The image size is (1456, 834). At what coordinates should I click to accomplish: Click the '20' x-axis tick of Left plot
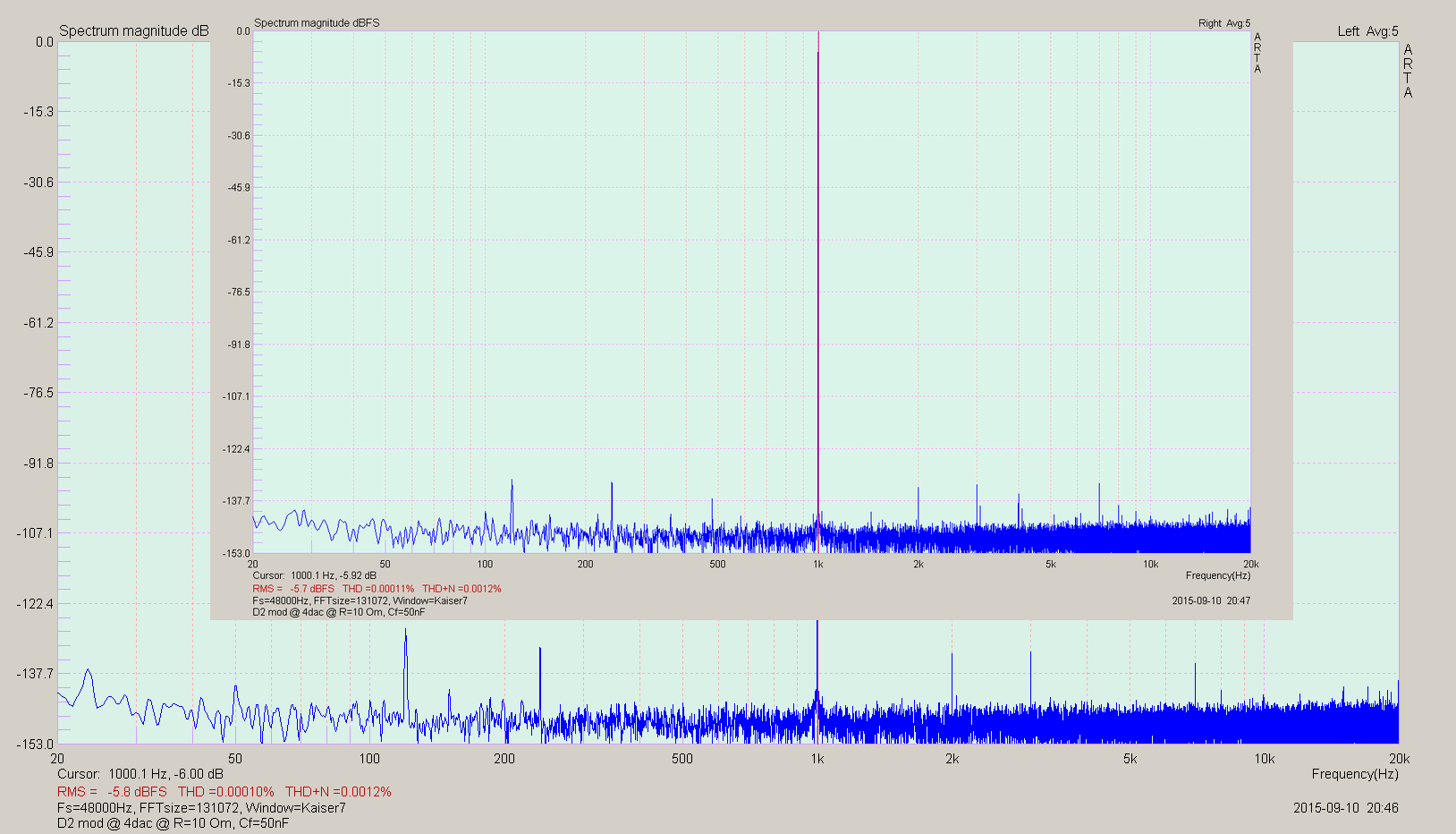pyautogui.click(x=57, y=759)
